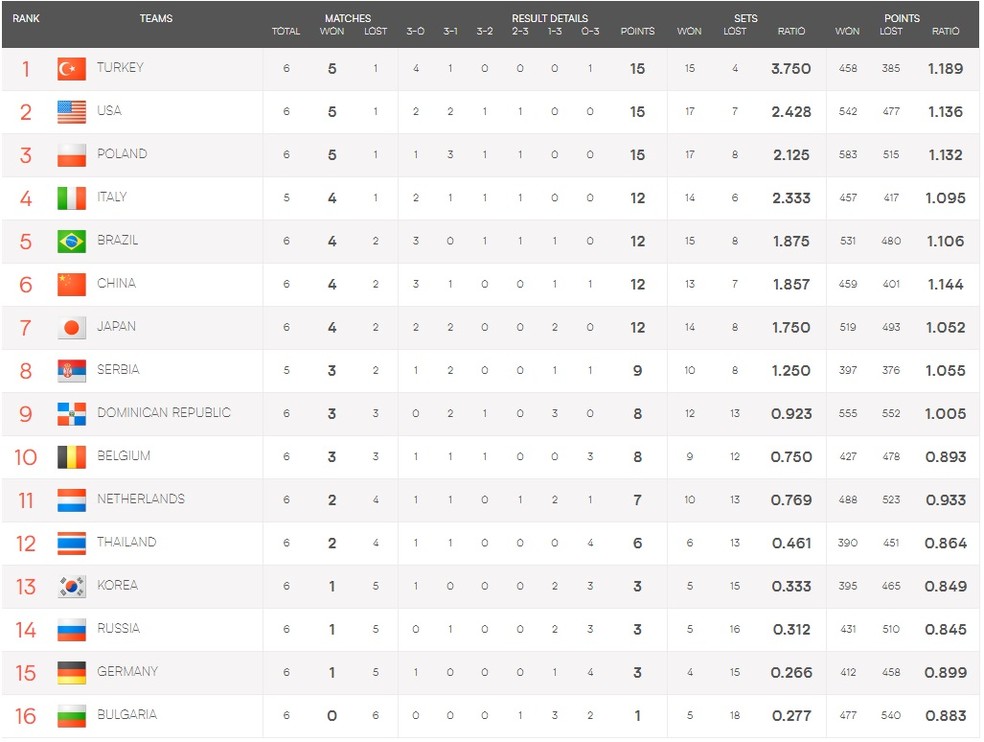Open the POLAND team link
984x742 pixels.
[x=122, y=154]
